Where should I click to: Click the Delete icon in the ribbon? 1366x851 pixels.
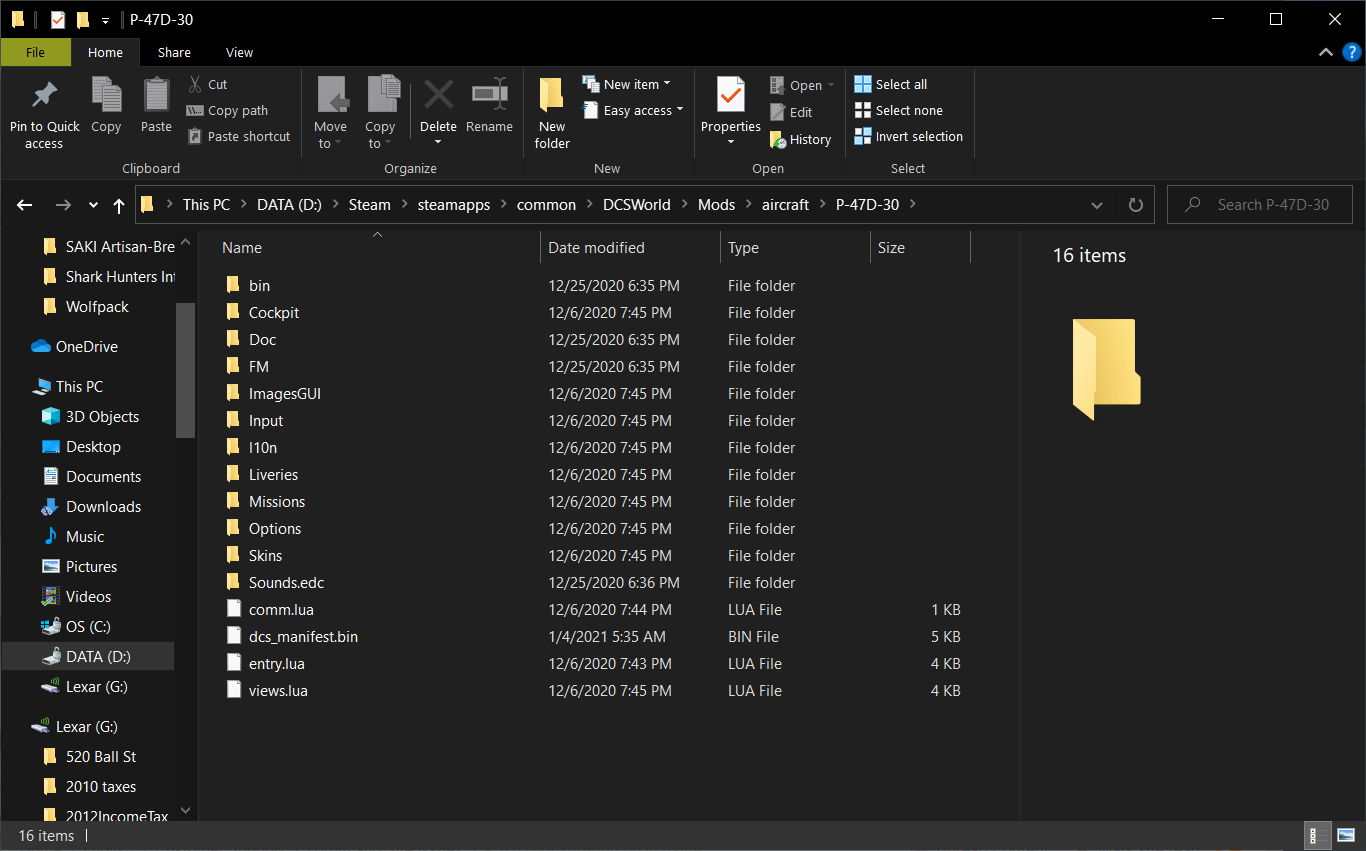[438, 95]
